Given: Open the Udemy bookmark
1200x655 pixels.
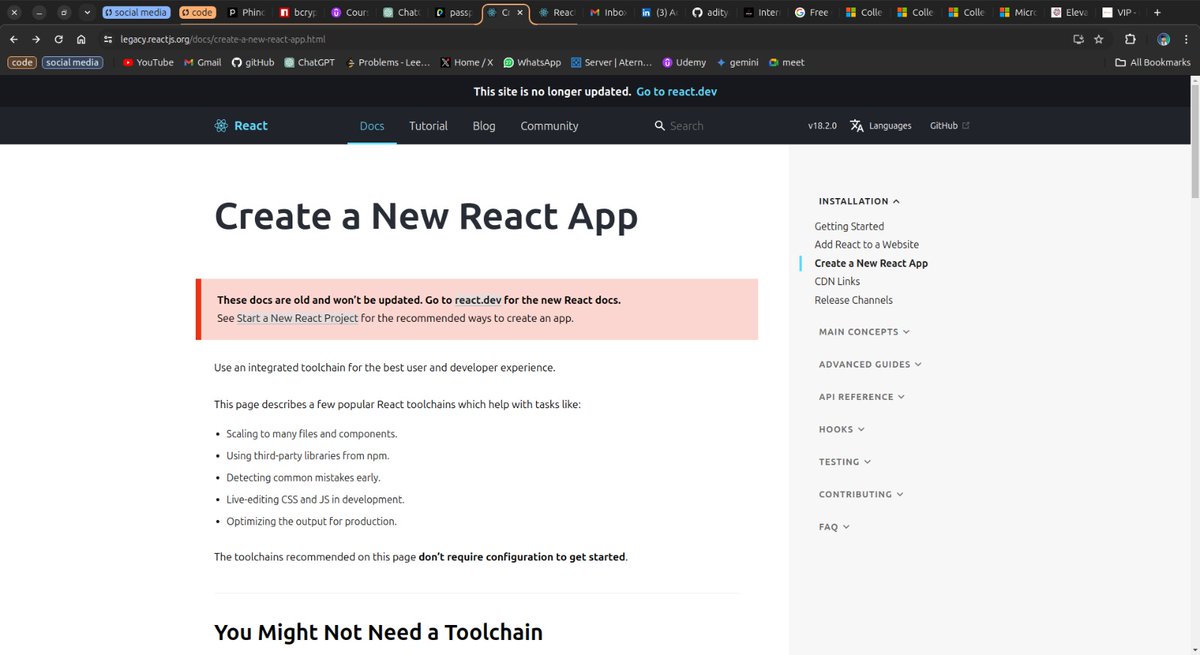Looking at the screenshot, I should click(684, 62).
